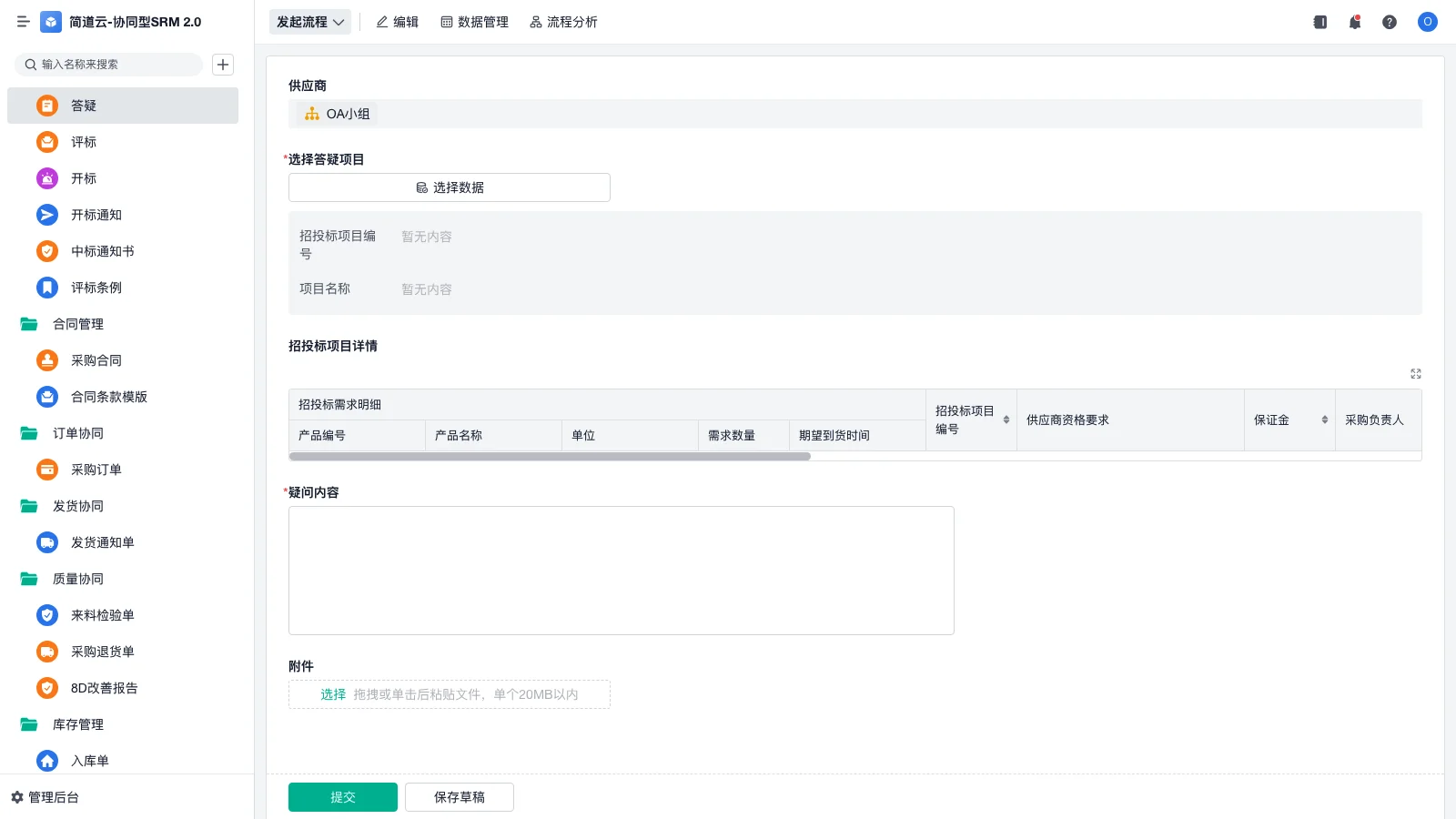Switch to the 编辑 tab

(398, 22)
